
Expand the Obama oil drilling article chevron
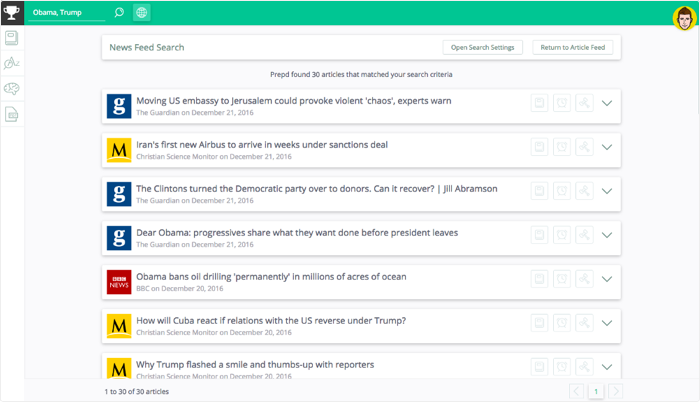pos(607,279)
